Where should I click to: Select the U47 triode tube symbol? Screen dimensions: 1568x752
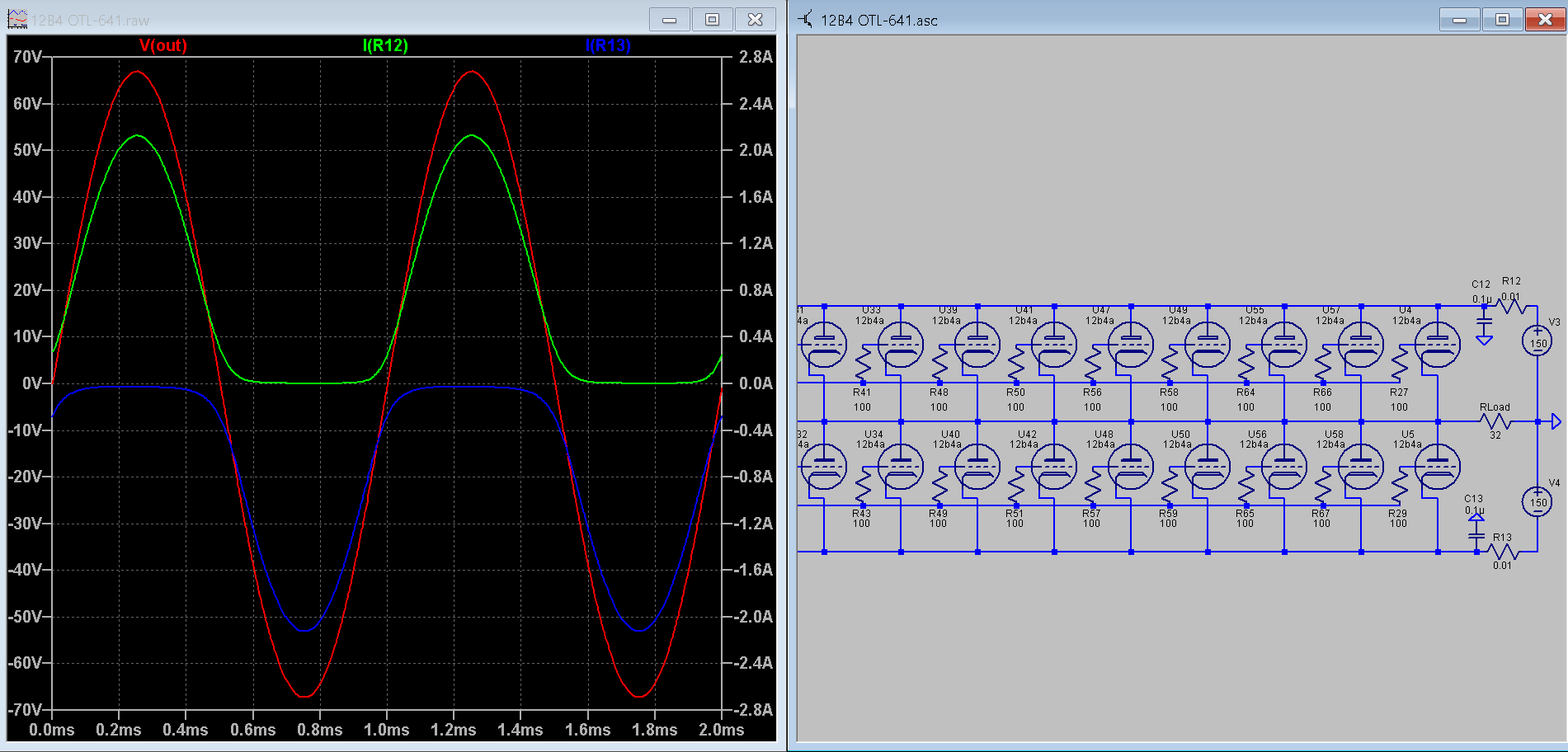[x=1131, y=345]
